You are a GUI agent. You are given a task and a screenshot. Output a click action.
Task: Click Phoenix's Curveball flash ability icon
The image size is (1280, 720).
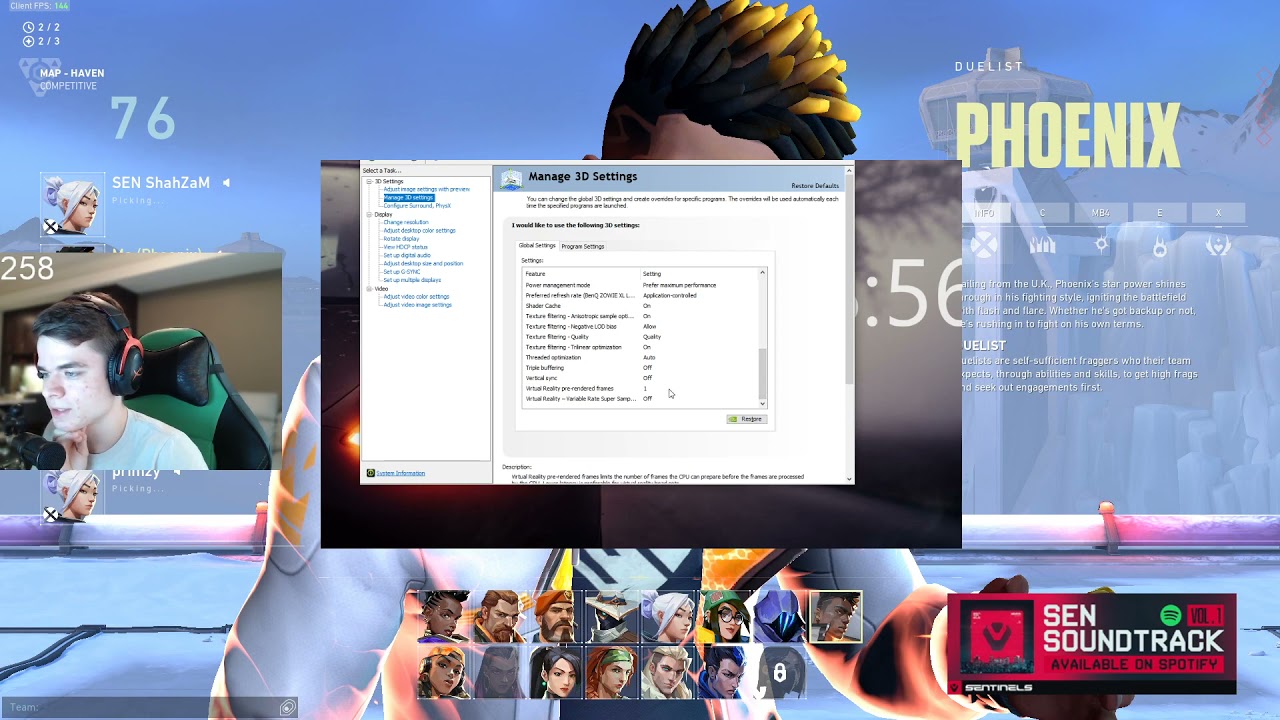pos(1101,245)
